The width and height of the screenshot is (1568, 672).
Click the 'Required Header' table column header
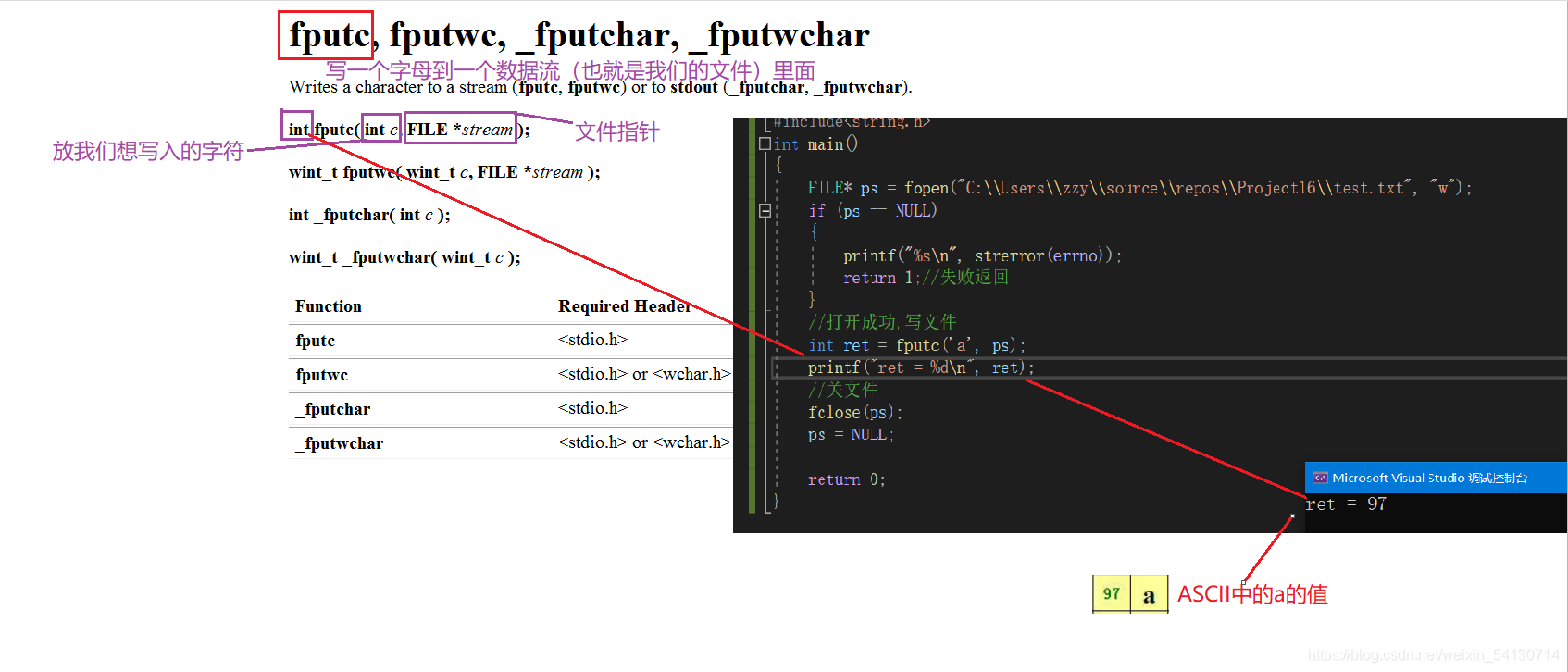click(x=625, y=306)
